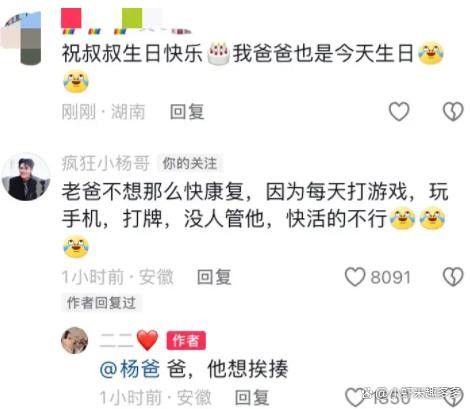Open the @杨爸 mention link
Screen dimensions: 470x409
(x=130, y=369)
